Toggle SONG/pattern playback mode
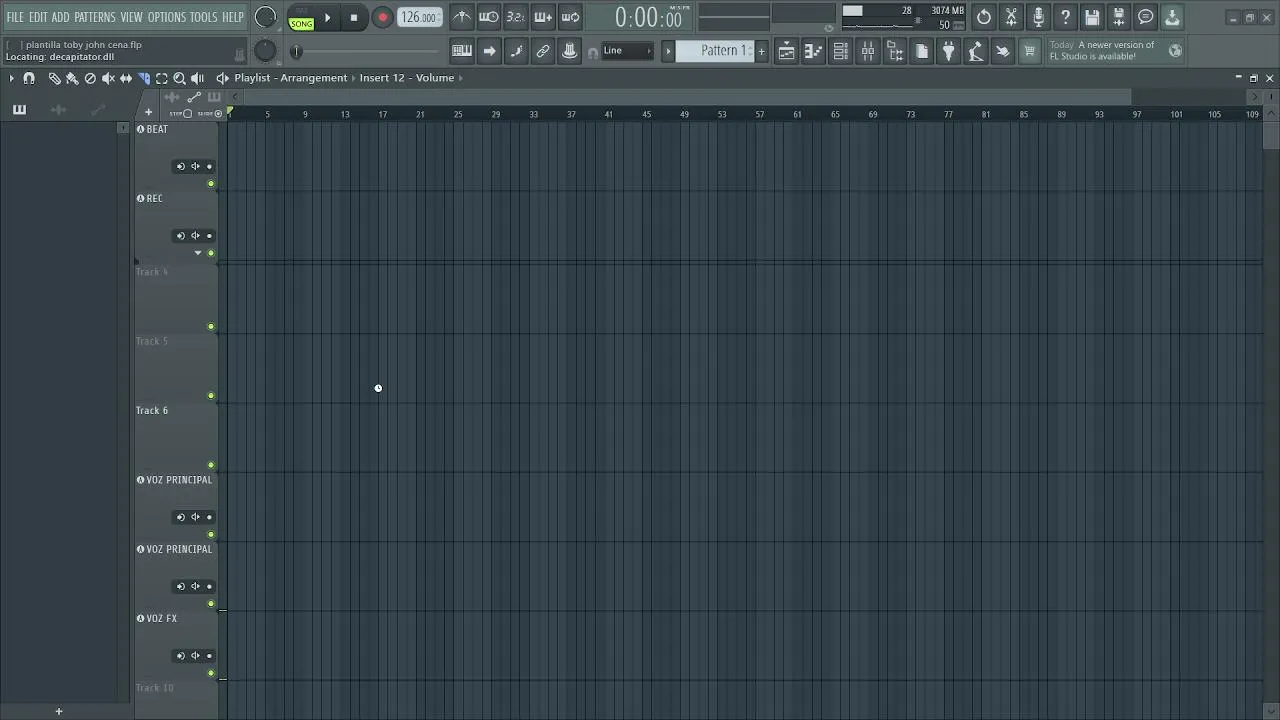Image resolution: width=1280 pixels, height=720 pixels. pyautogui.click(x=301, y=18)
